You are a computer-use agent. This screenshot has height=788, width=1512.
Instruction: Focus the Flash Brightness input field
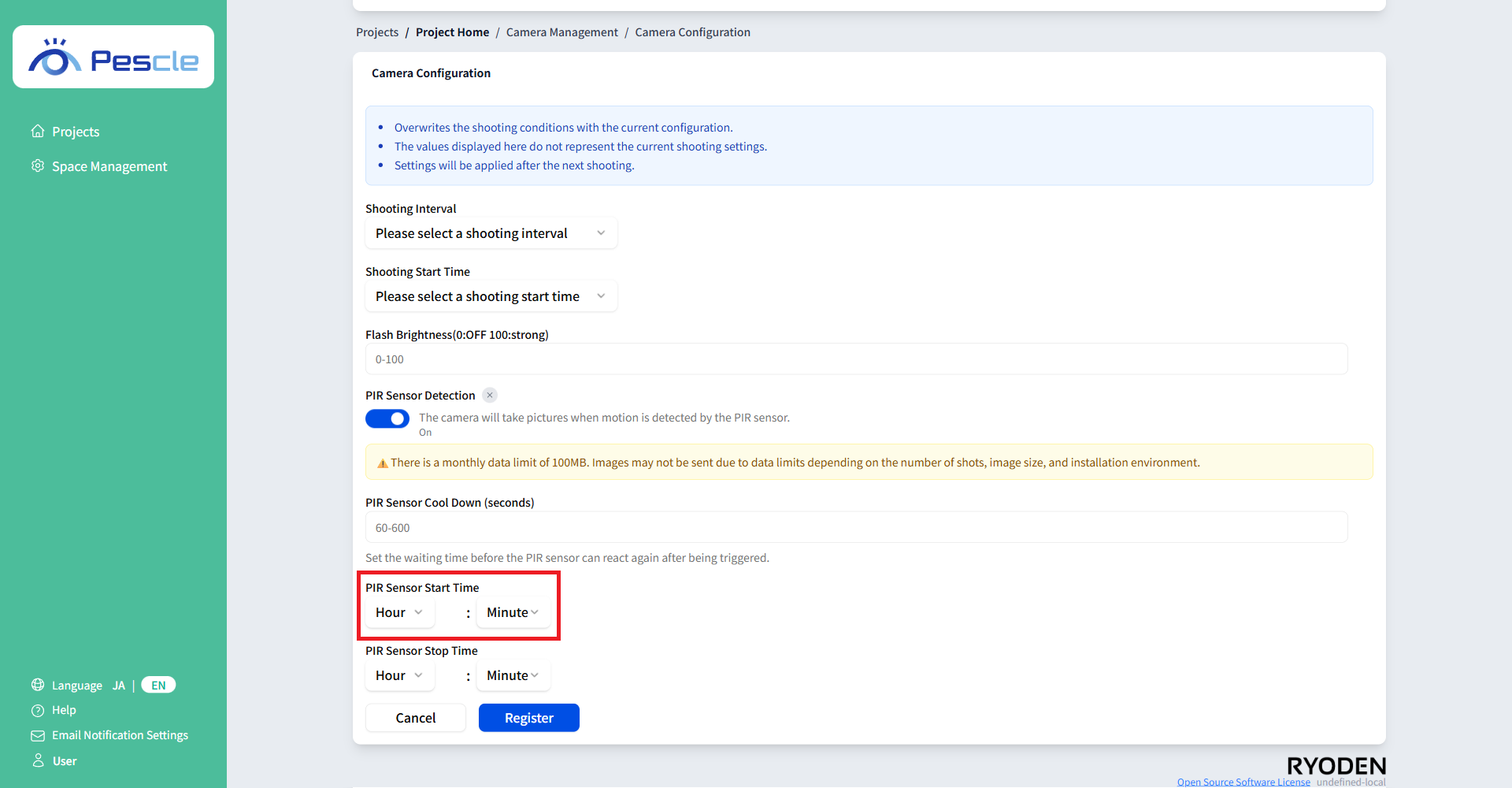point(856,359)
